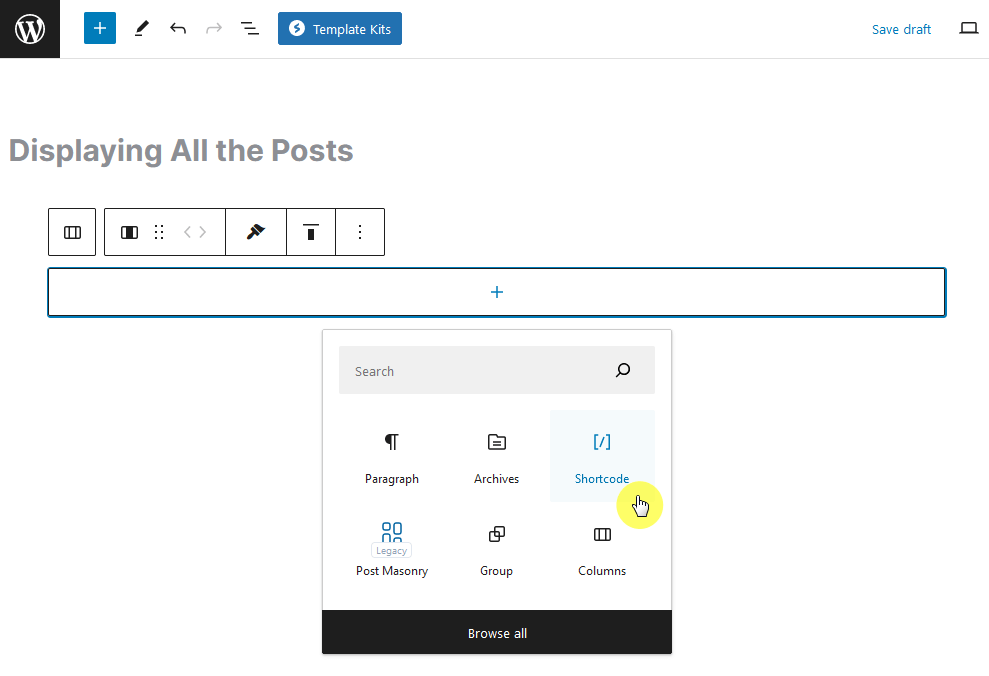Viewport: 989px width, 676px height.
Task: Grab the block drag handle dots
Action: (x=159, y=232)
